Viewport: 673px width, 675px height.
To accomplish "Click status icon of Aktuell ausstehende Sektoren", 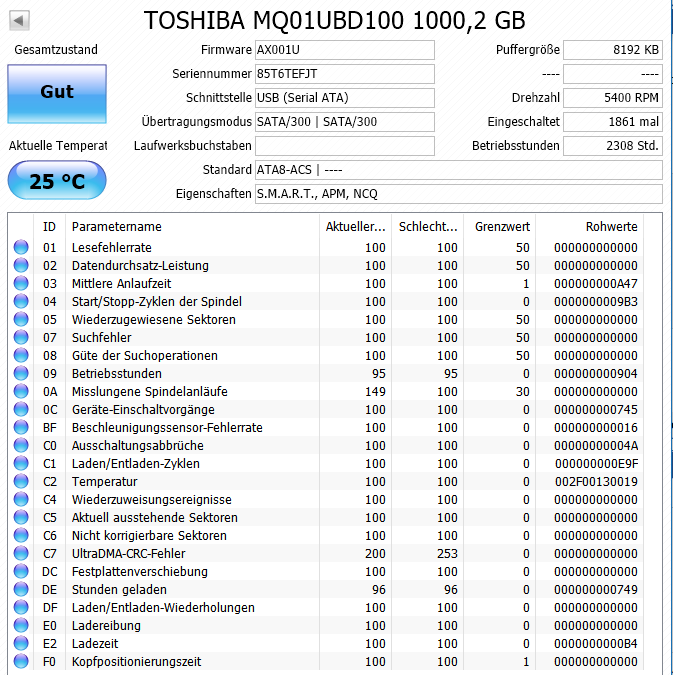I will click(21, 517).
